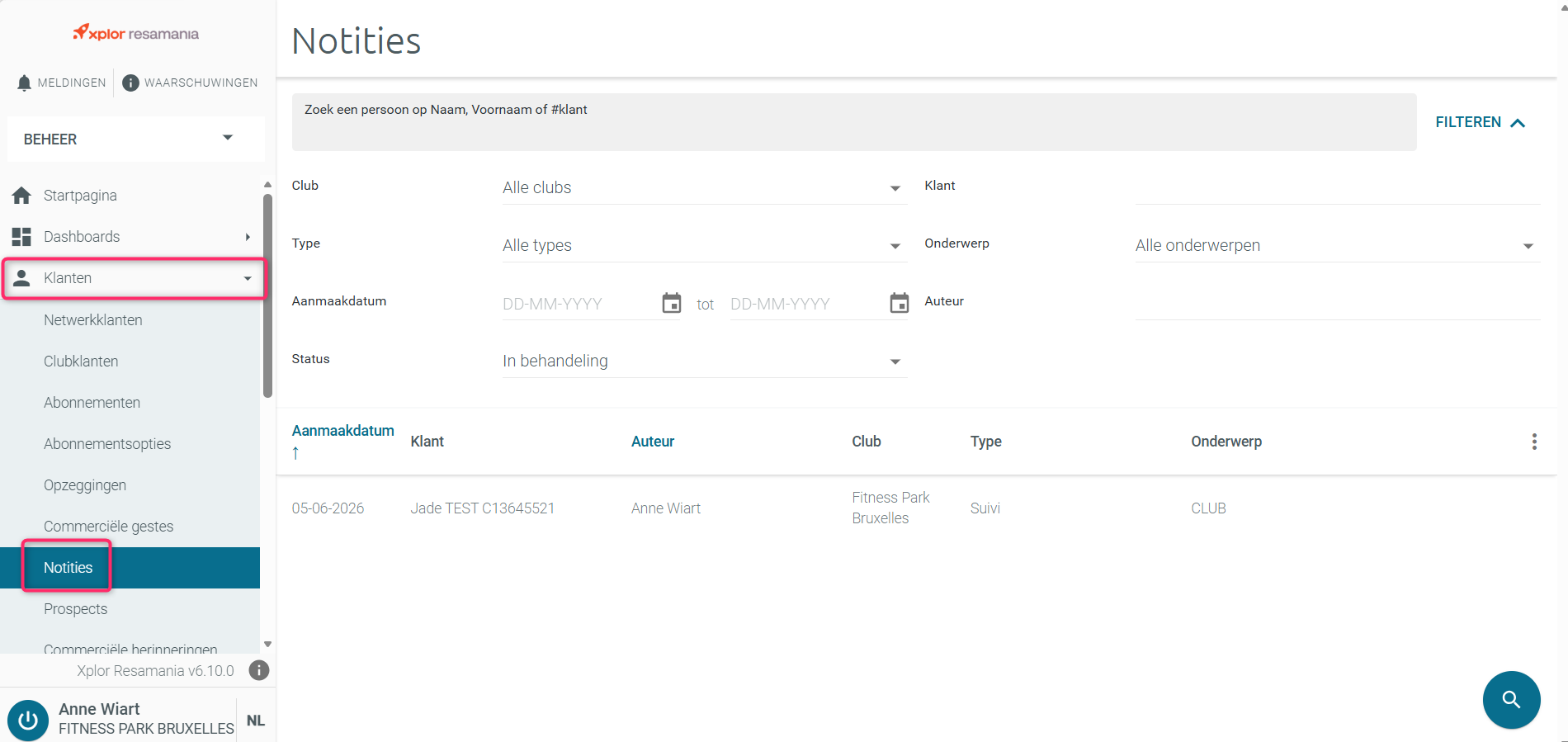Click the power logout icon
The height and width of the screenshot is (742, 1568).
click(x=28, y=721)
